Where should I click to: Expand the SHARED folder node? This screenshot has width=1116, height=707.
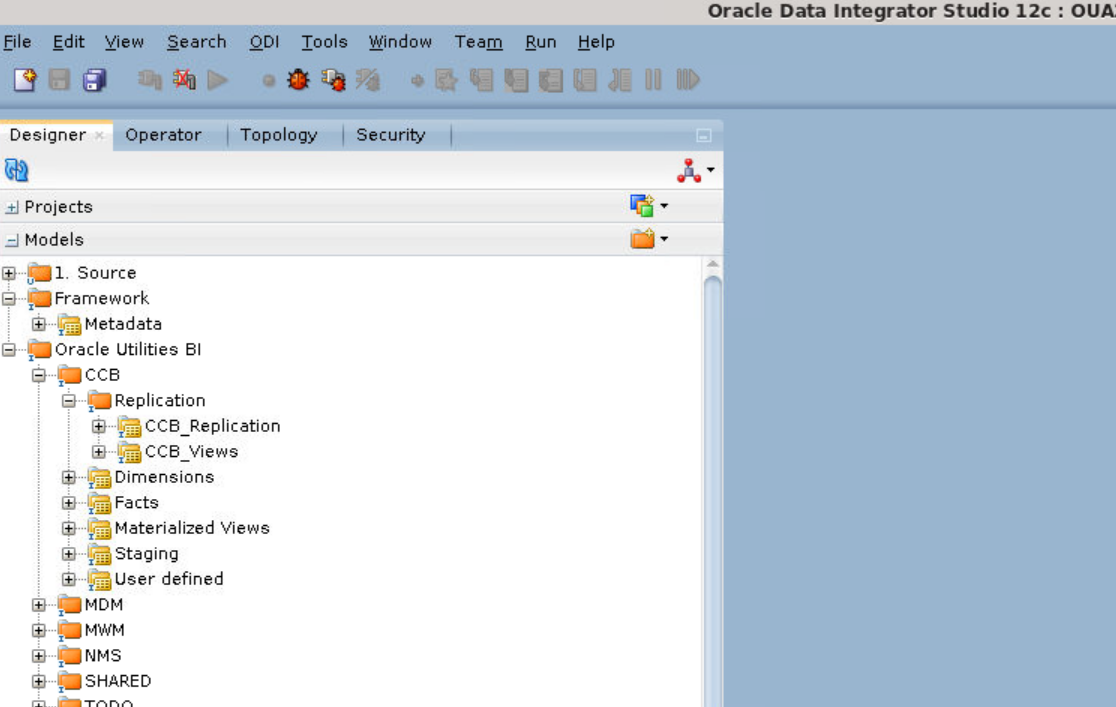click(x=38, y=681)
